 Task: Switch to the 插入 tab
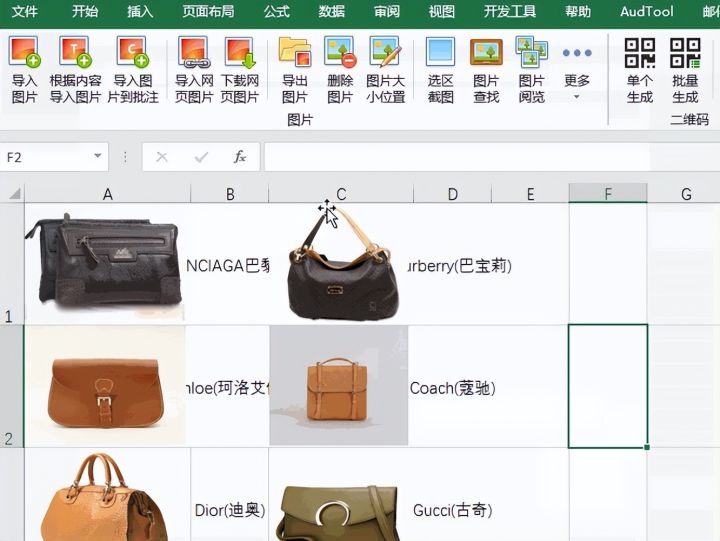click(x=140, y=11)
